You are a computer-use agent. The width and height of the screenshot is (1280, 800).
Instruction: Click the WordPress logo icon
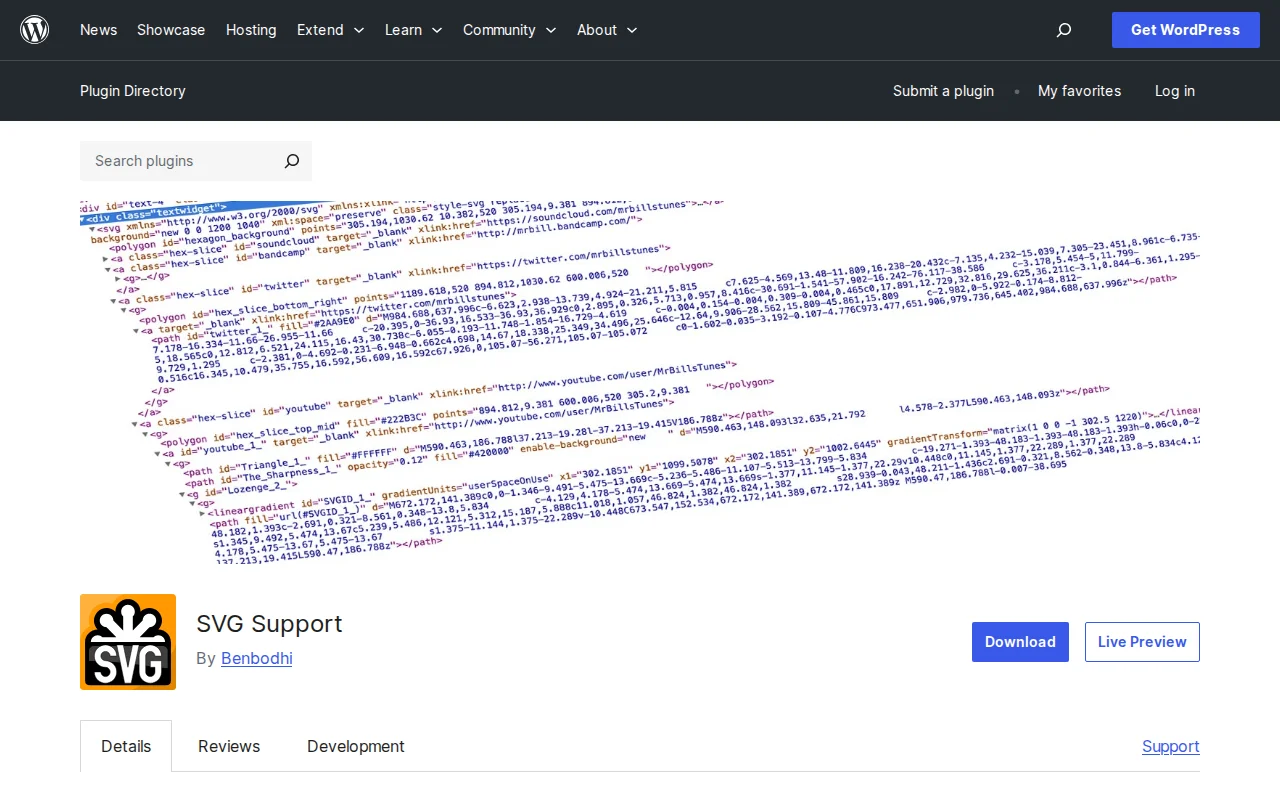coord(34,30)
